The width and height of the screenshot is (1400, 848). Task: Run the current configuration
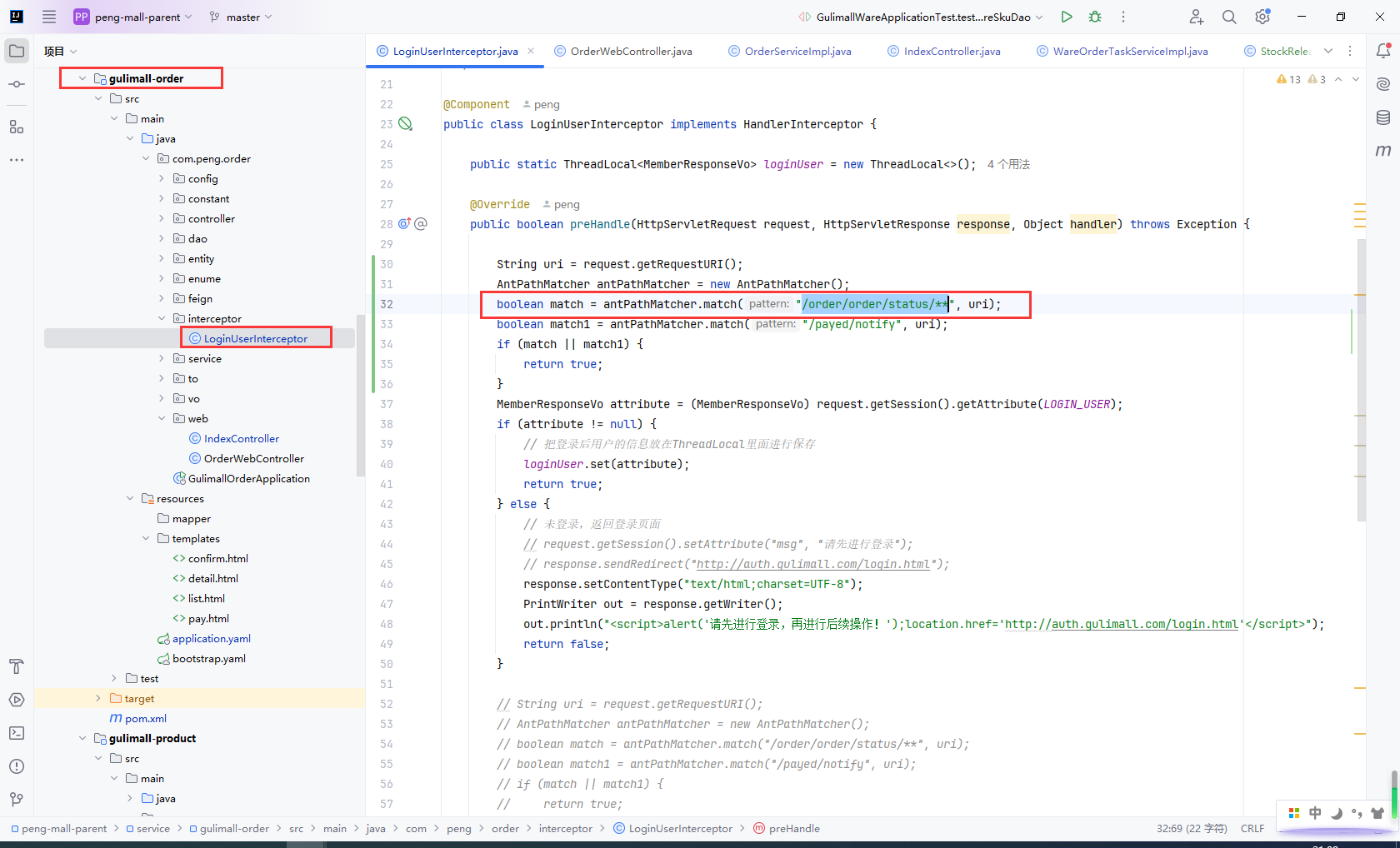(x=1067, y=17)
